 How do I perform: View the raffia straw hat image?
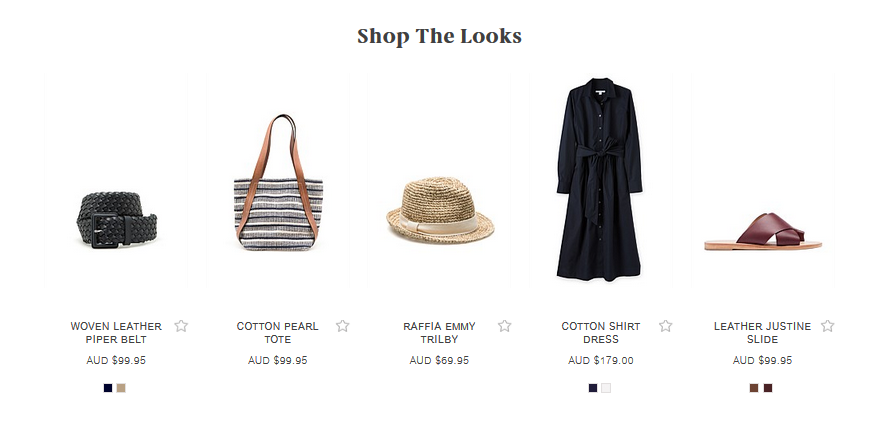[x=440, y=179]
